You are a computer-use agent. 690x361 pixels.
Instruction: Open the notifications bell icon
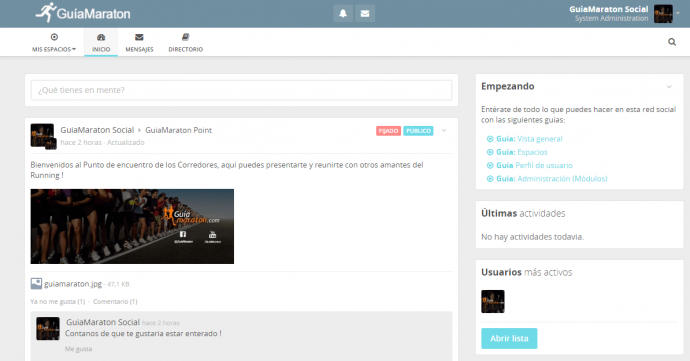[343, 14]
